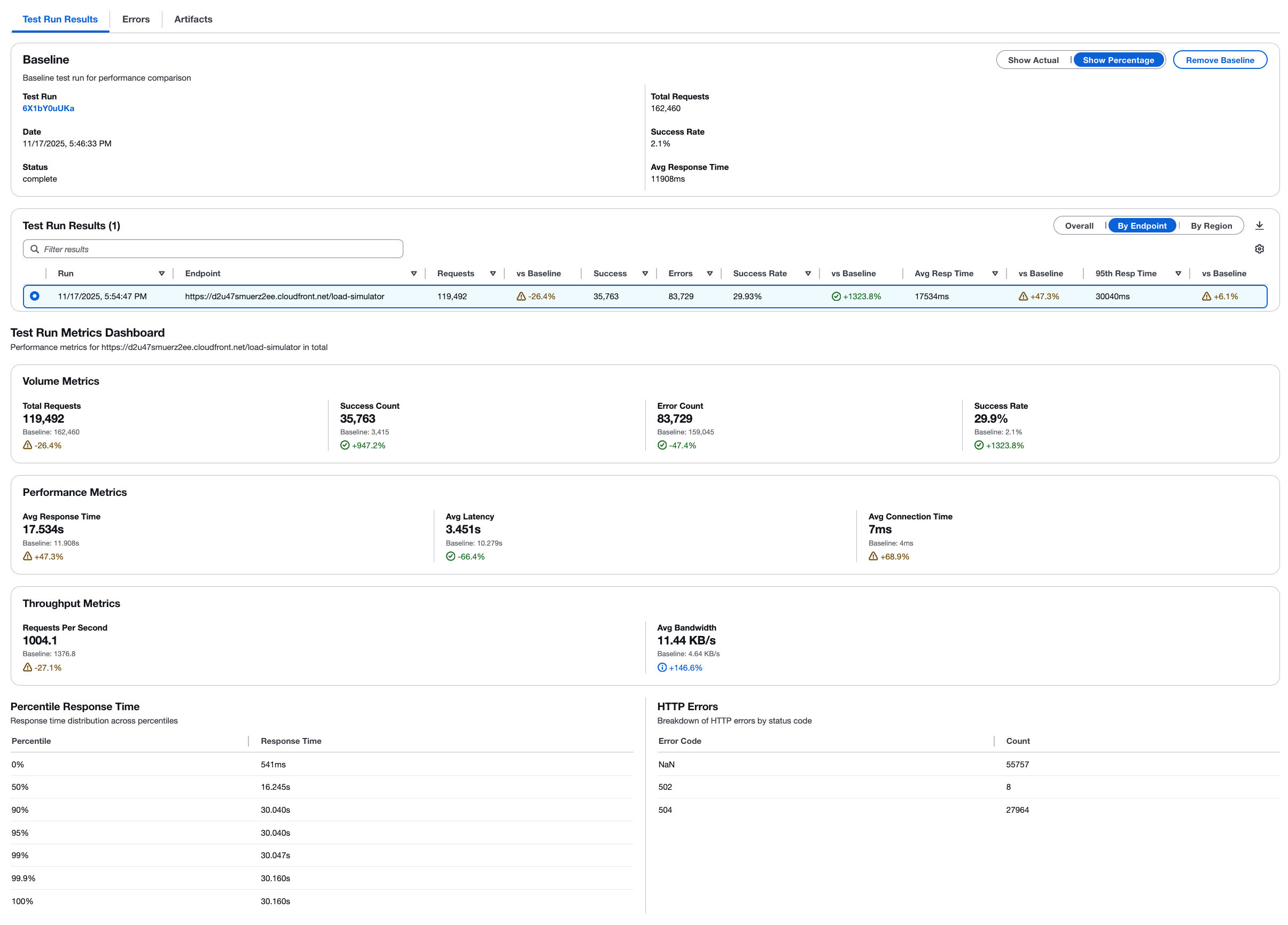Click warning icon beside +47.3% in results row

point(1024,297)
